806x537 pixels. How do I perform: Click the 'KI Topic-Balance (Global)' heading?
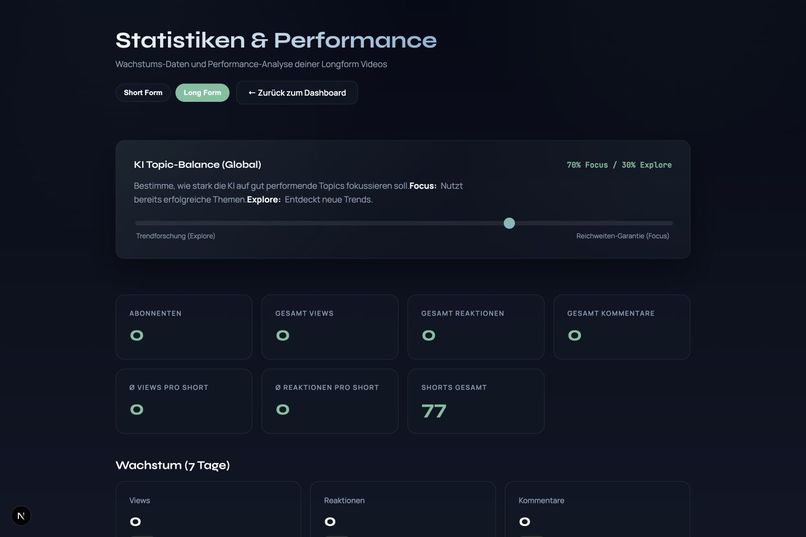tap(197, 164)
